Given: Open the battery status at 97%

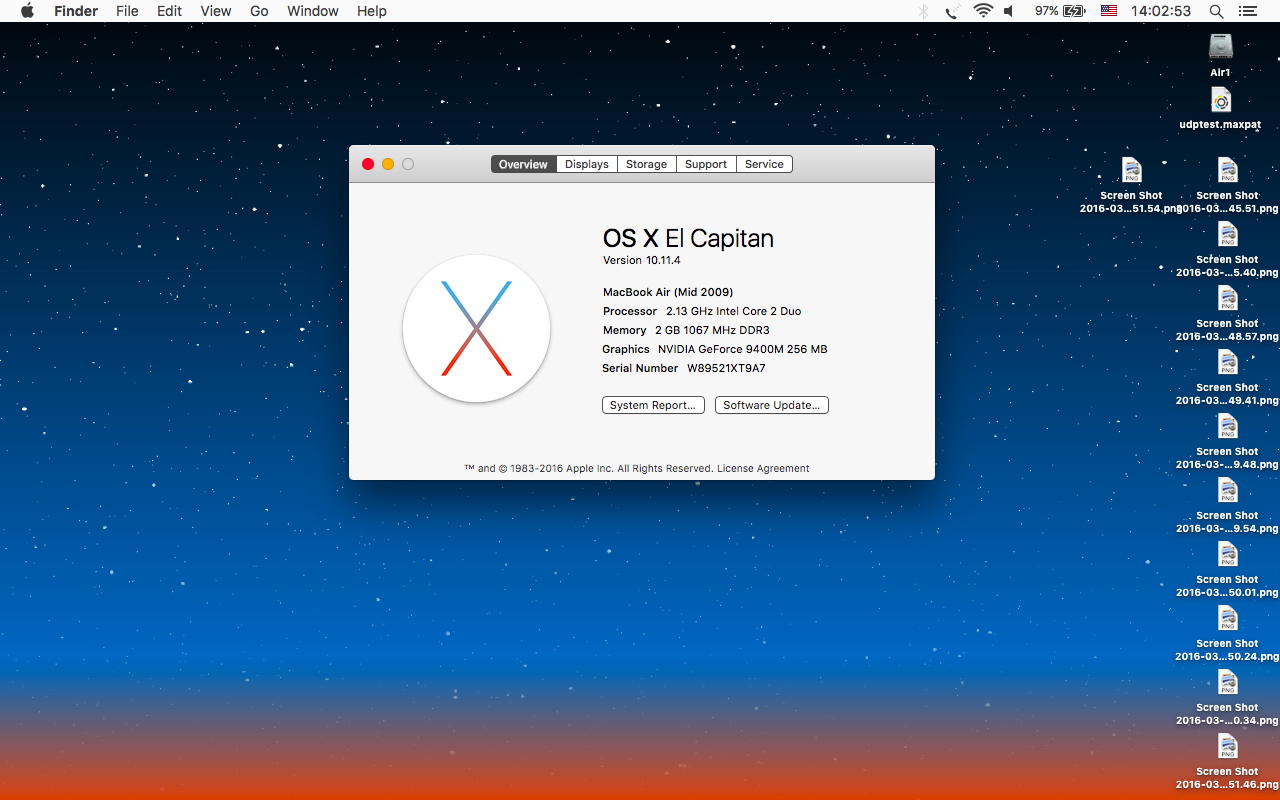Looking at the screenshot, I should (1060, 11).
